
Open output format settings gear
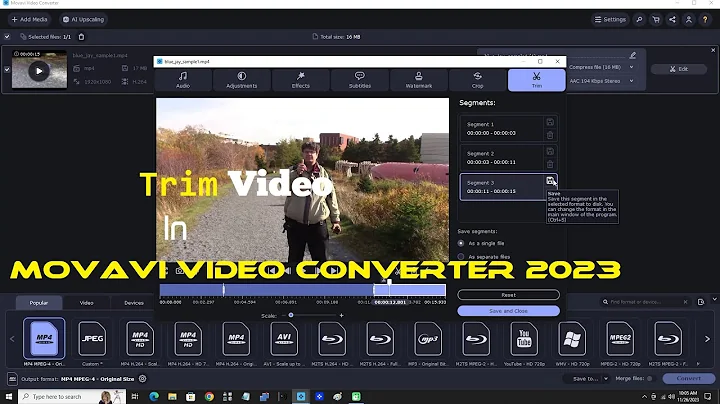click(x=143, y=379)
